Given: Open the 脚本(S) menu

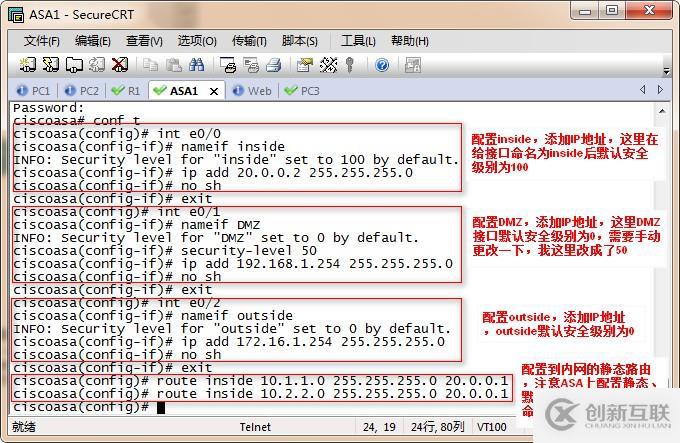Looking at the screenshot, I should click(300, 41).
